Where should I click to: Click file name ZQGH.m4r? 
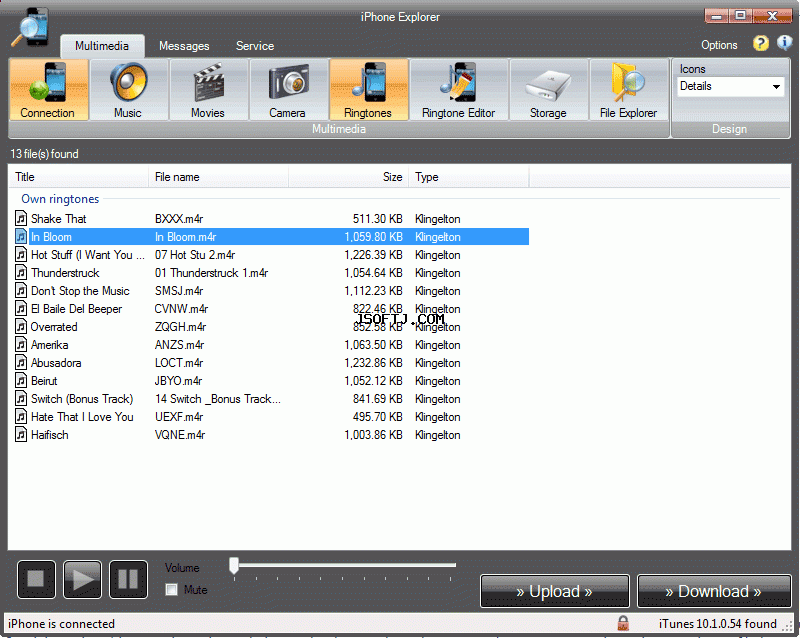point(181,327)
